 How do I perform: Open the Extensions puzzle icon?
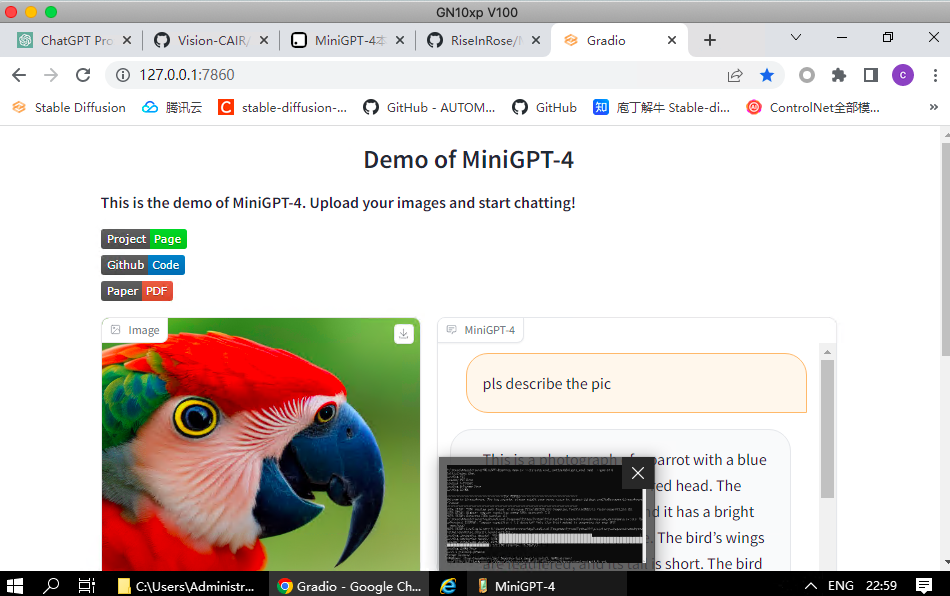click(x=839, y=75)
